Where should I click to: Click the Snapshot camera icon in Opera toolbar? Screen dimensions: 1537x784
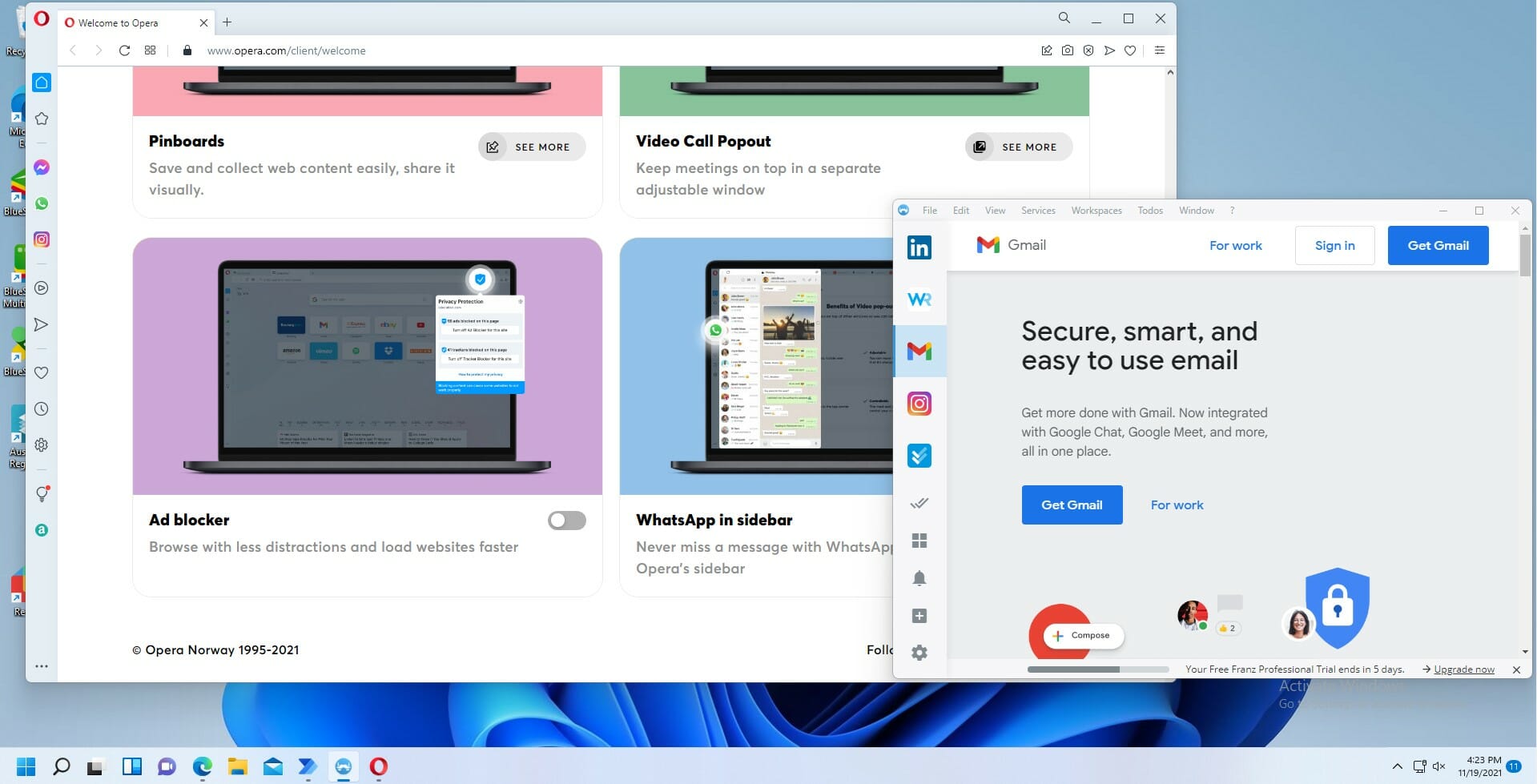(x=1068, y=50)
